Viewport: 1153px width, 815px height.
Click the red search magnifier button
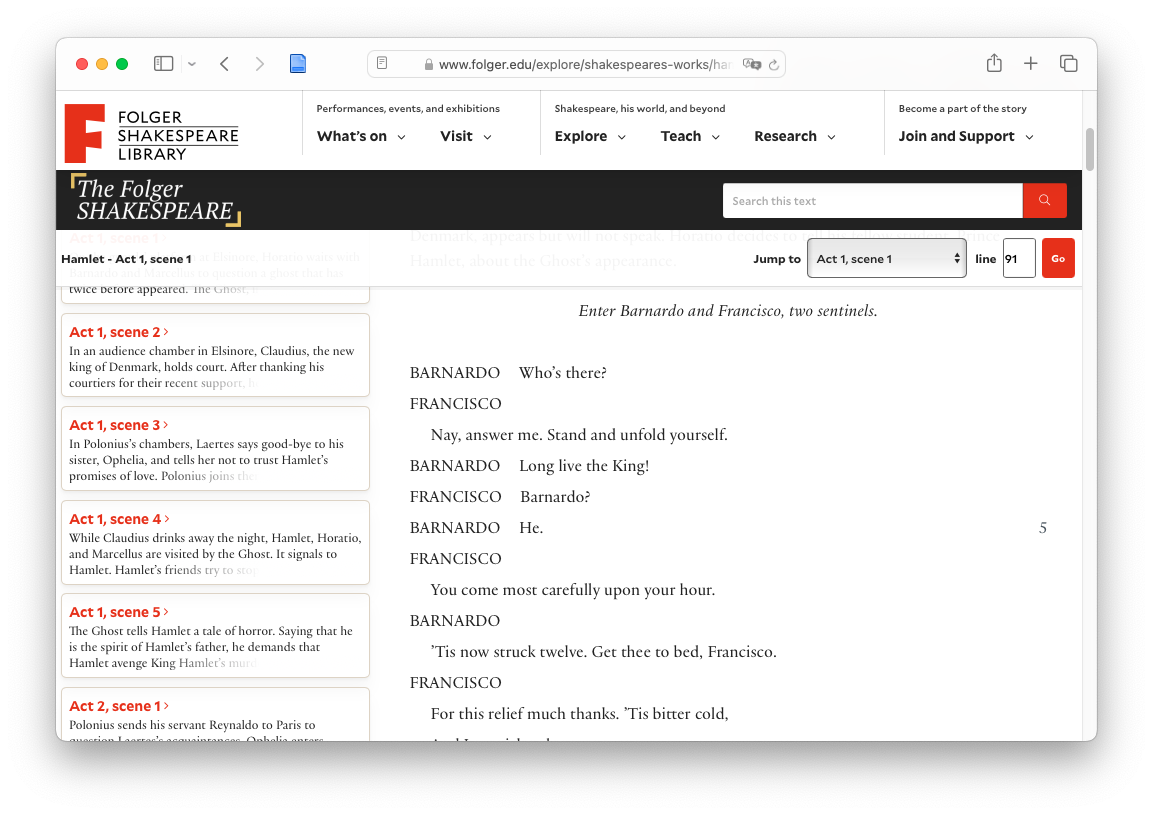[1044, 201]
